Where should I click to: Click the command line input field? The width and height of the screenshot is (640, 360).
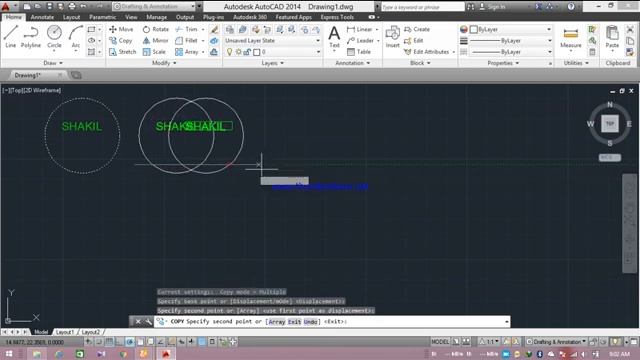pyautogui.click(x=331, y=322)
